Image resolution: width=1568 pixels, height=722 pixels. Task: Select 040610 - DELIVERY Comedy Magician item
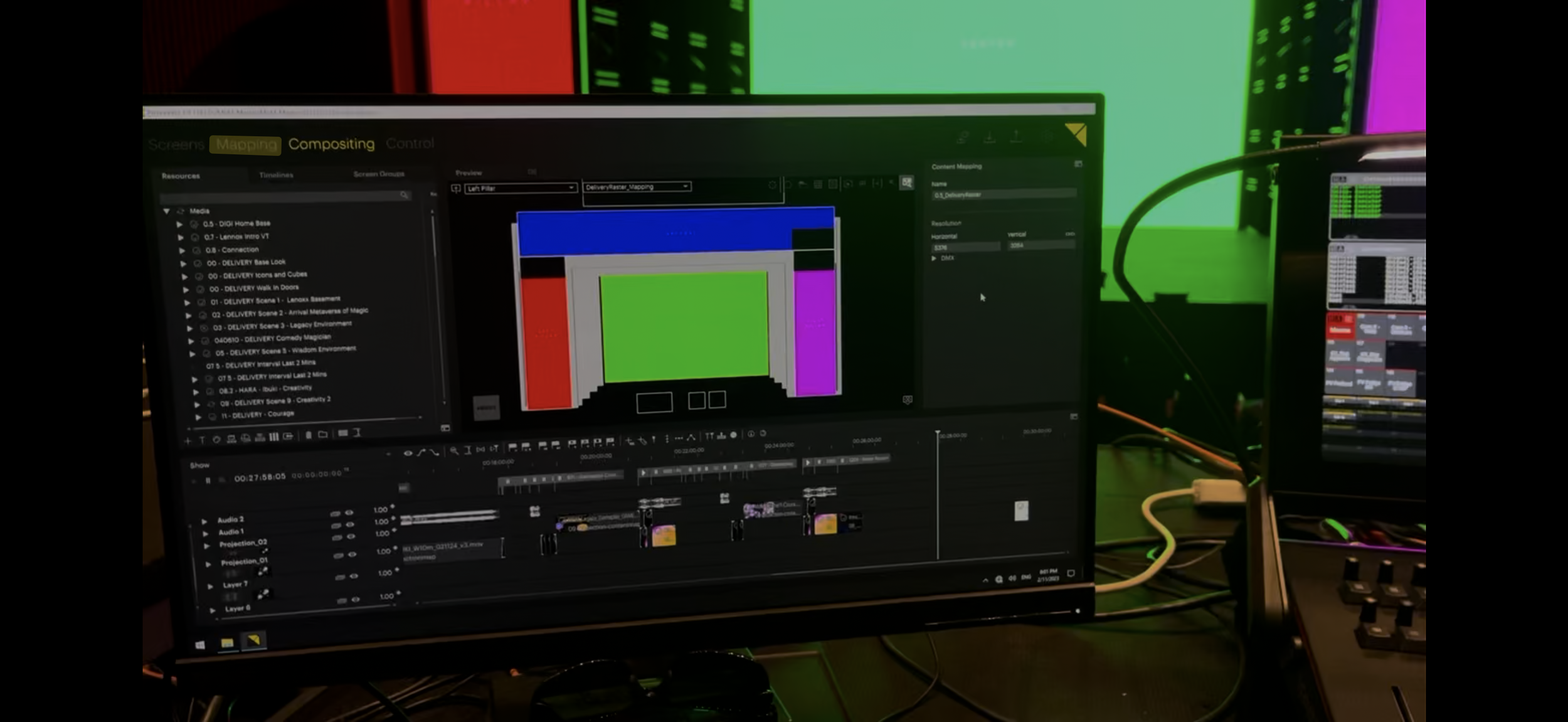coord(272,338)
